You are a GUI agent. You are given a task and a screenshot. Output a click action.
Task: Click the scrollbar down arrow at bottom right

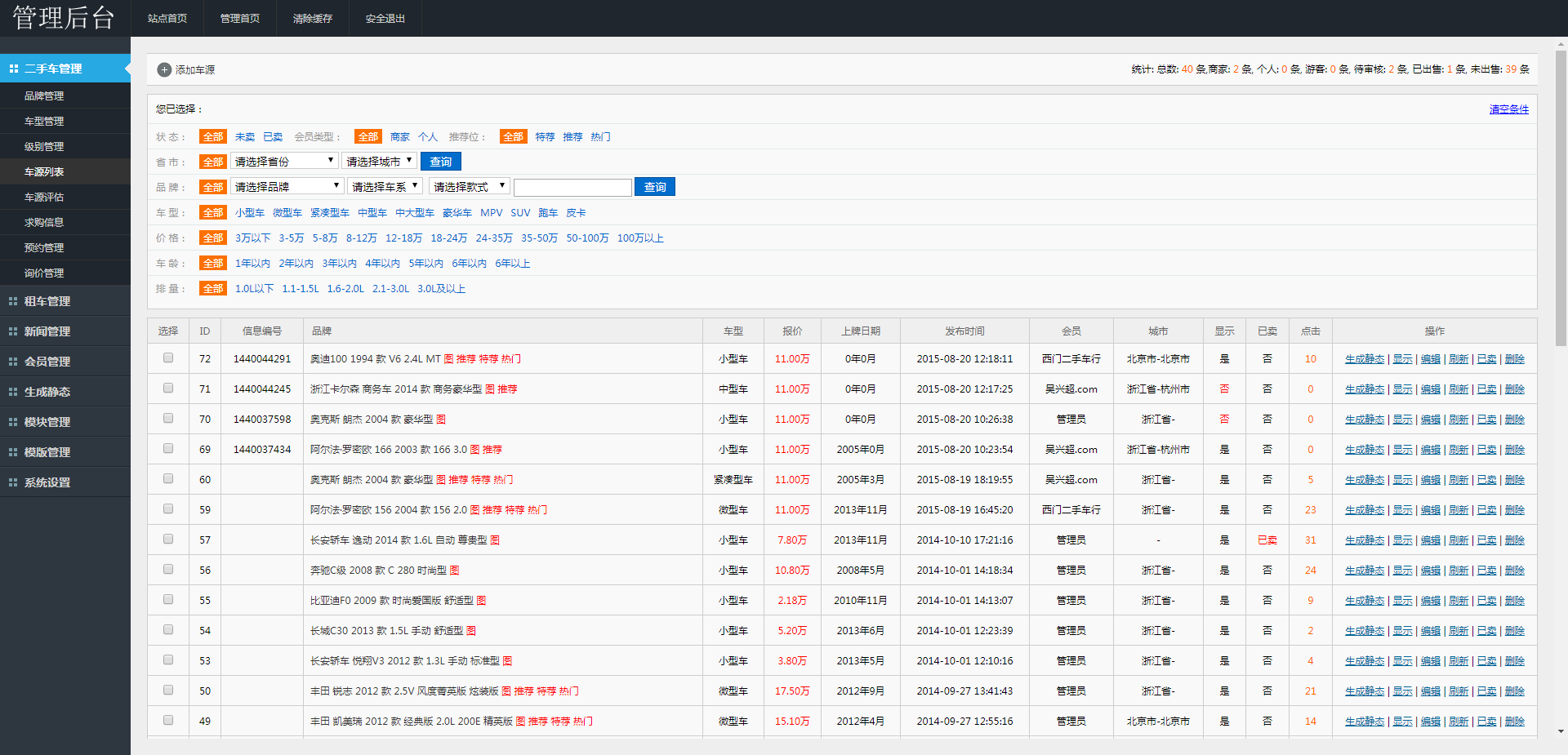click(x=1561, y=731)
